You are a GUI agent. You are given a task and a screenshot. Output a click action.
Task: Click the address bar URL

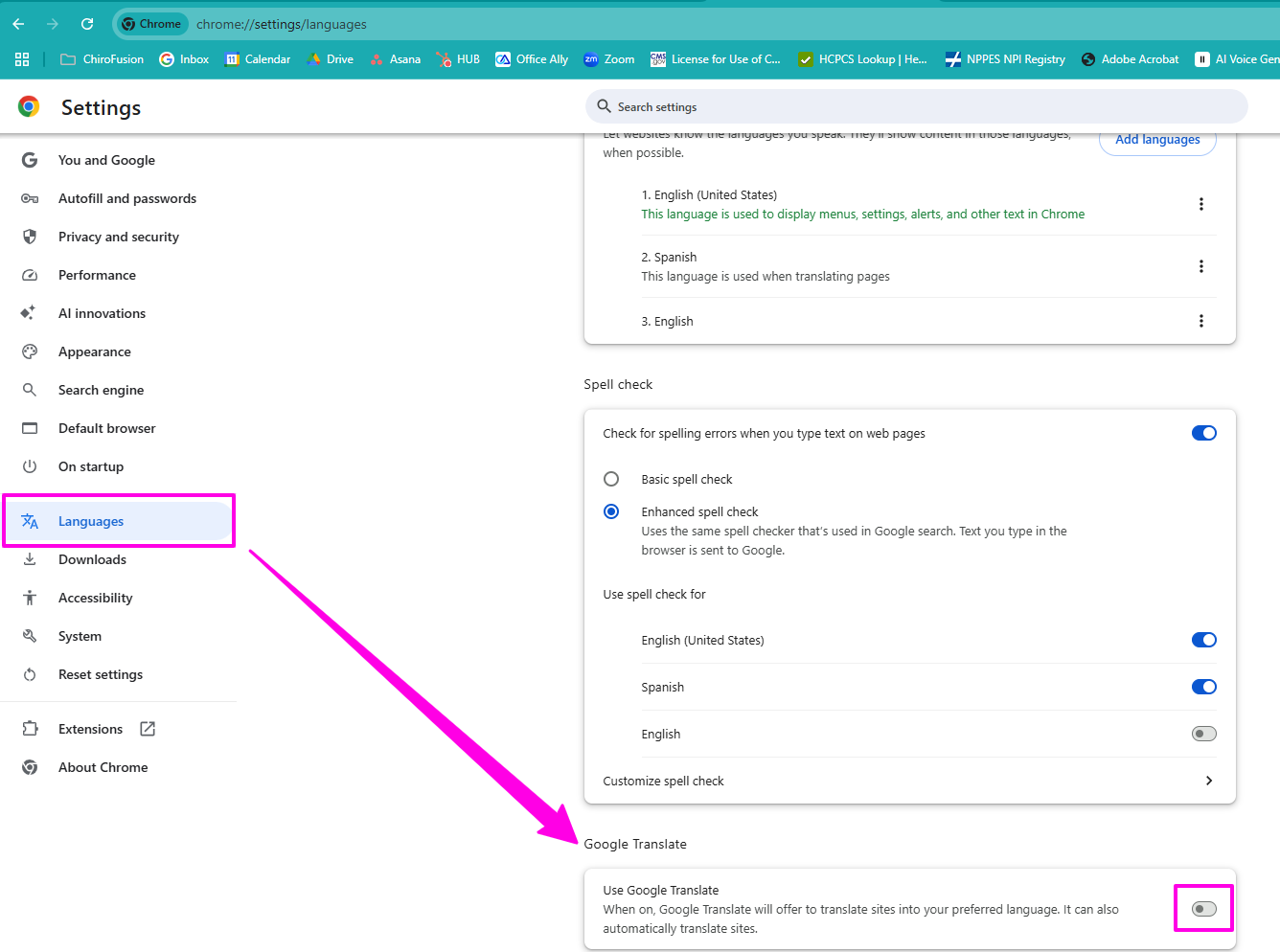[282, 24]
